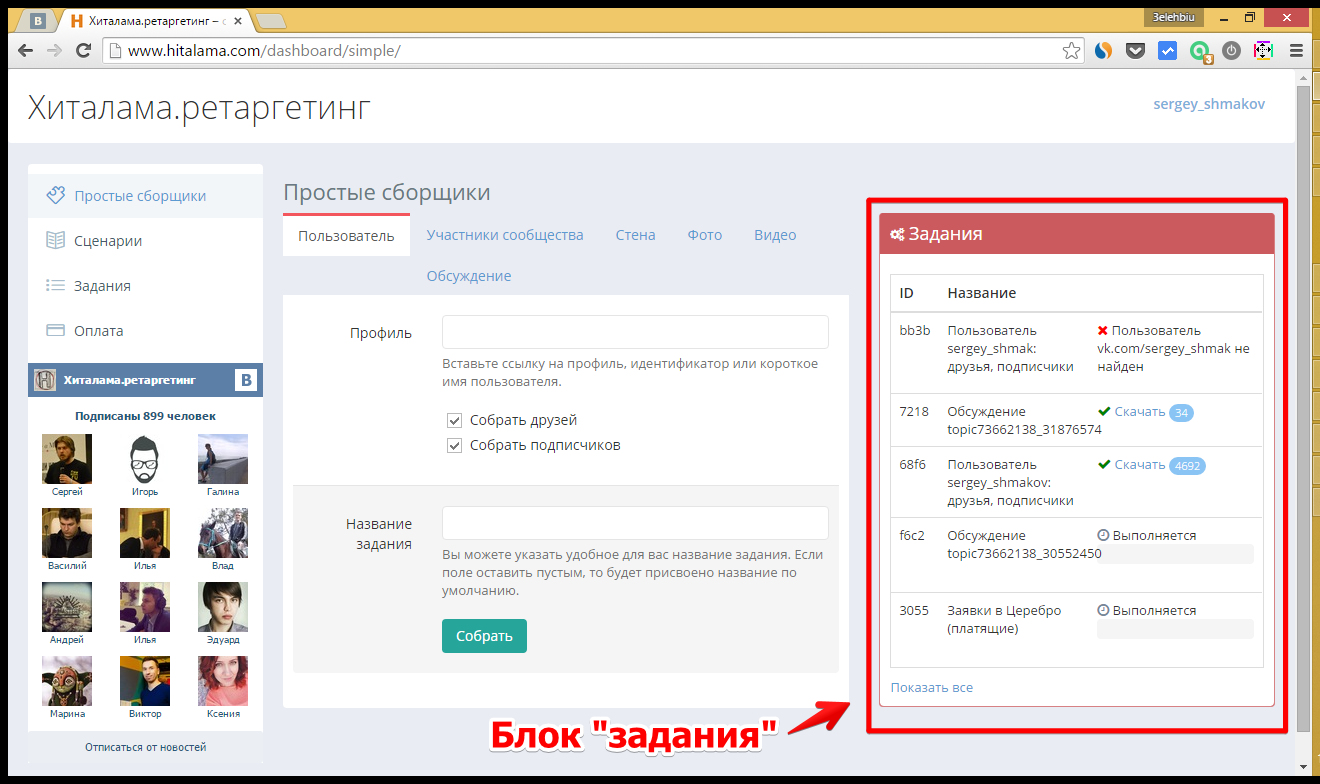This screenshot has width=1320, height=784.
Task: Bookmark the page with the star icon
Action: 1071,50
